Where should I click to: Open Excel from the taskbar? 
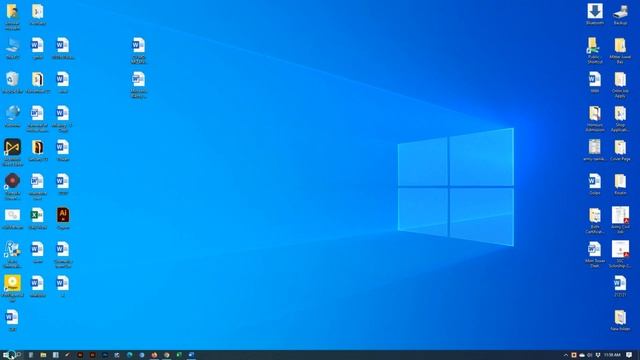(179, 355)
